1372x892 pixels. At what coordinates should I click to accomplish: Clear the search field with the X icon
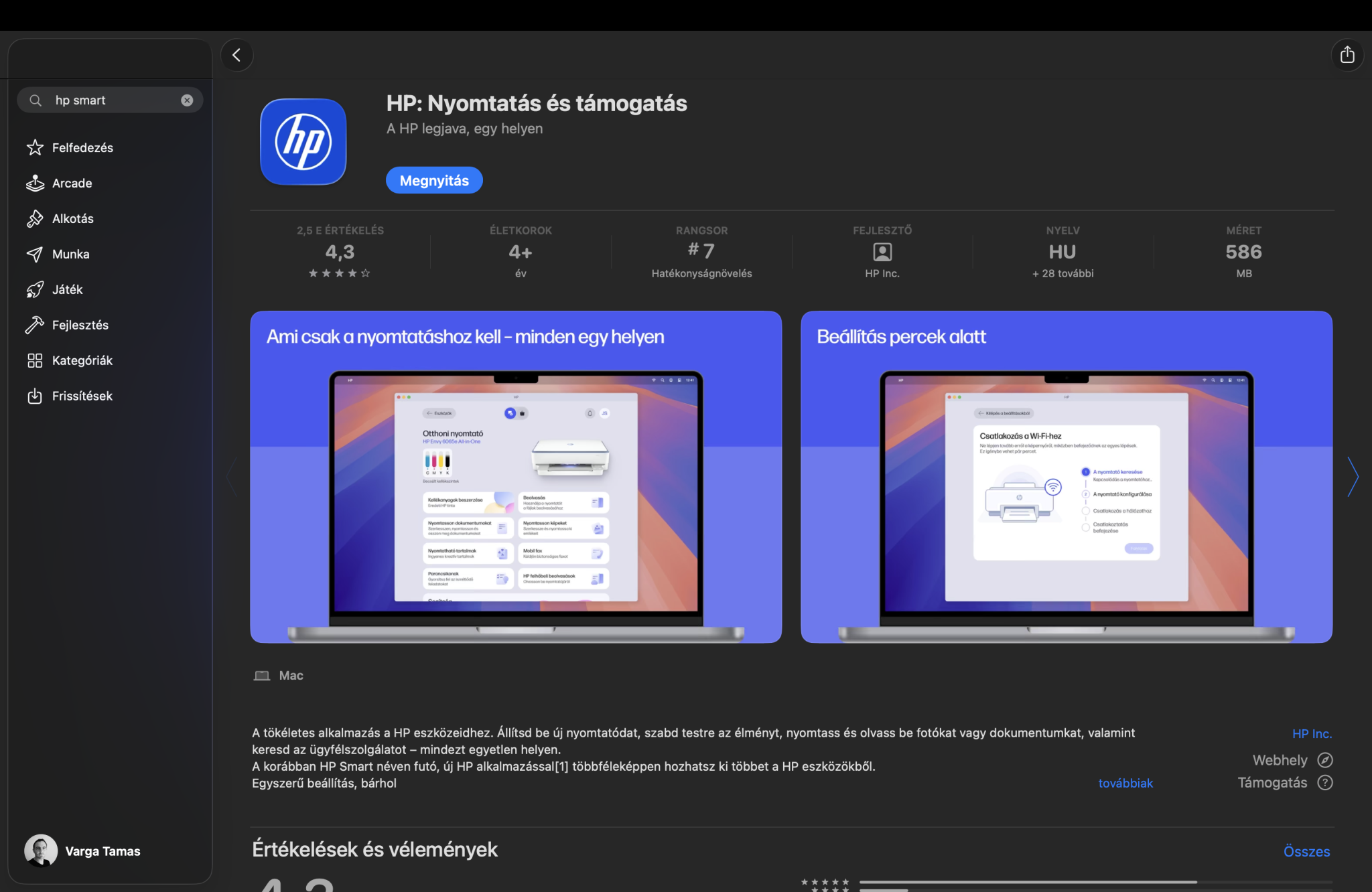tap(187, 100)
